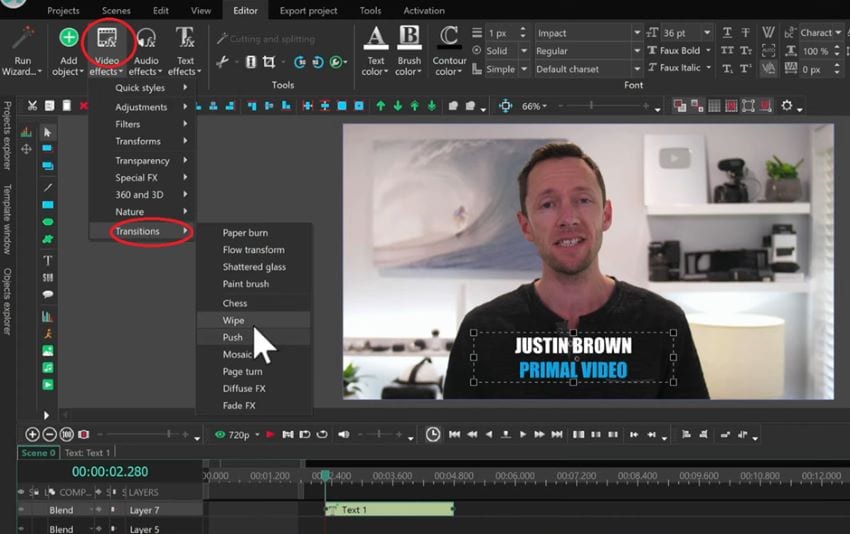
Task: Click the zoom out timeline minus icon
Action: coord(49,434)
